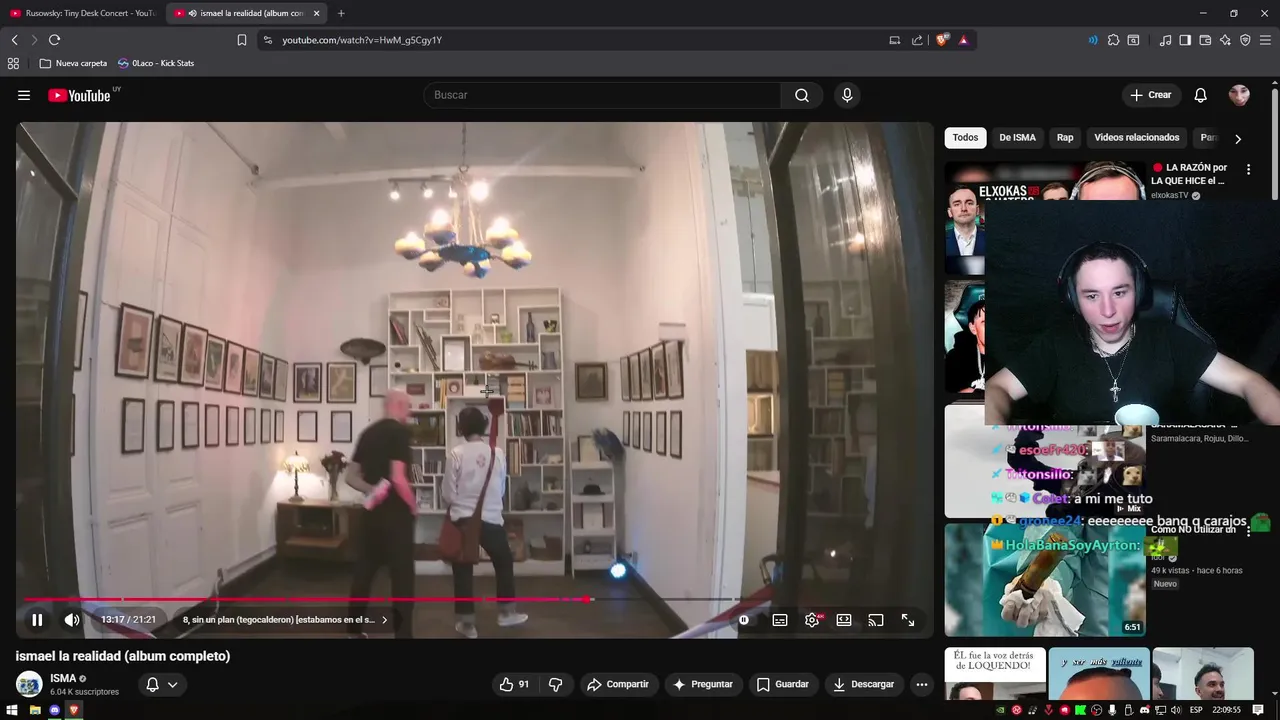Click the Buscar search field

[x=602, y=95]
